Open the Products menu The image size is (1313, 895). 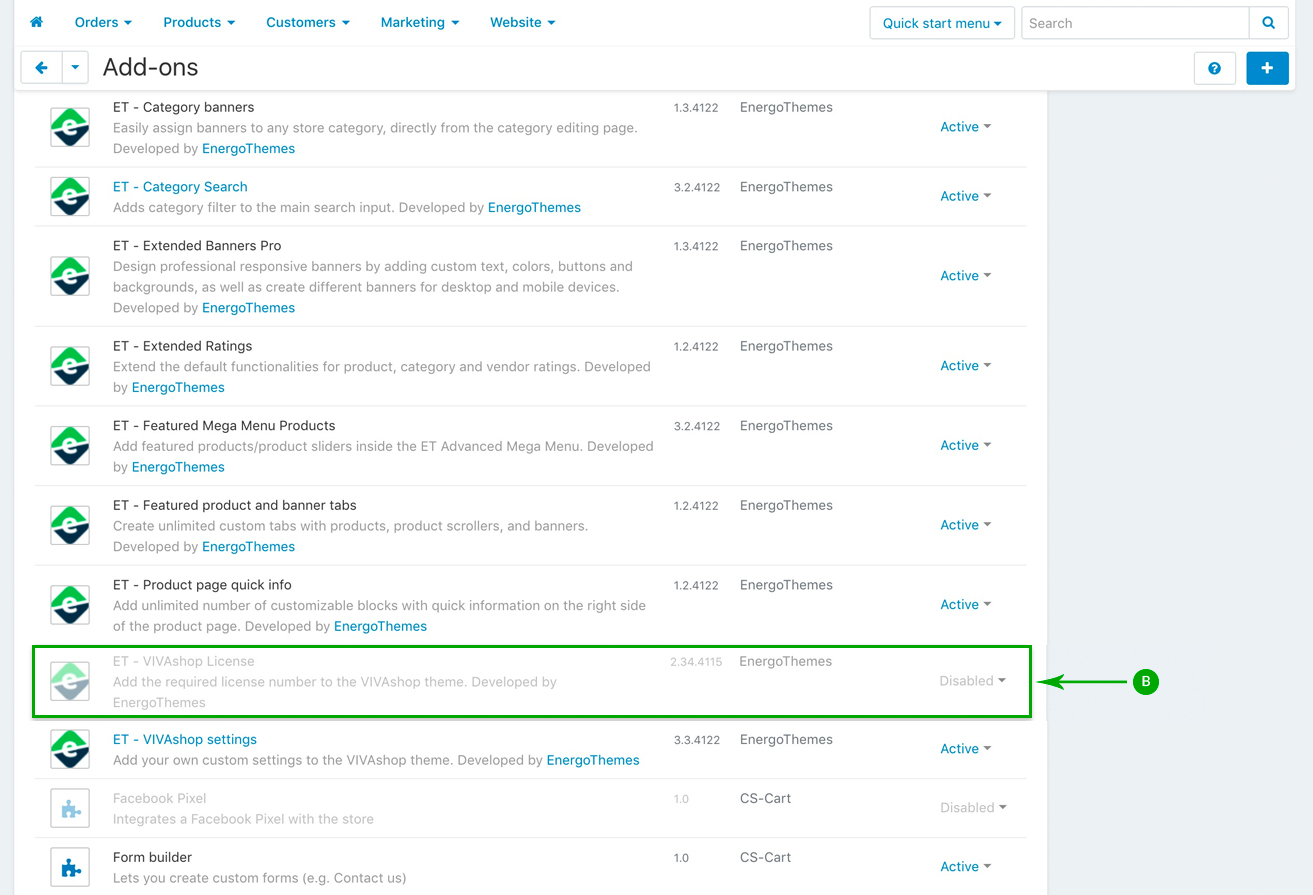pyautogui.click(x=200, y=22)
